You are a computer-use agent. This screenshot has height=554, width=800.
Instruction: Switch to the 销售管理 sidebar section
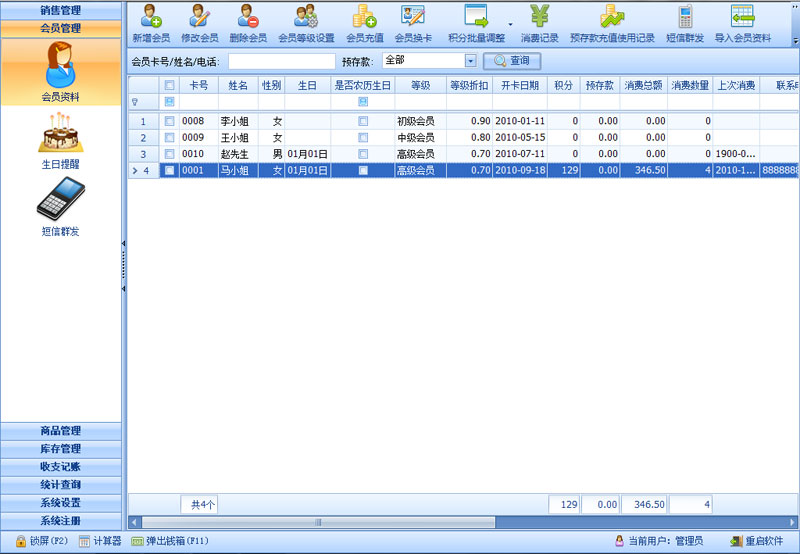(x=60, y=10)
